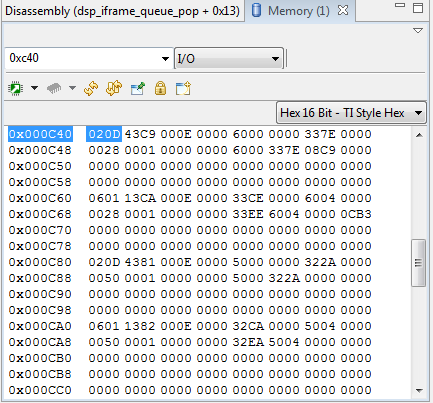This screenshot has width=433, height=403.
Task: Close the Memory (1) tab
Action: coord(343,10)
